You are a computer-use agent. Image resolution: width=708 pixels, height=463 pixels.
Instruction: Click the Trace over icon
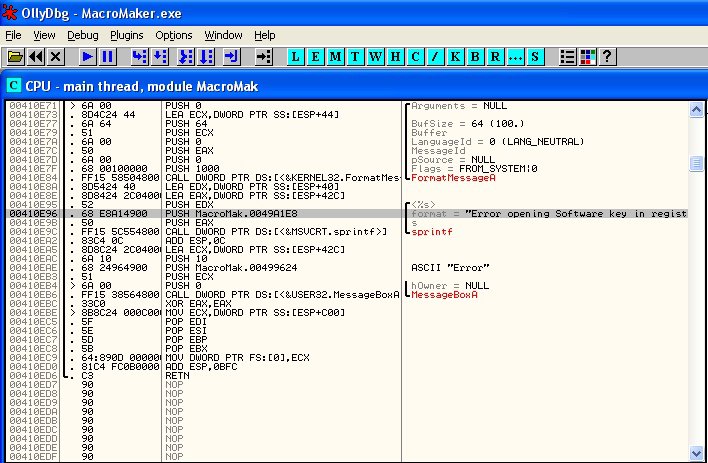[x=206, y=57]
